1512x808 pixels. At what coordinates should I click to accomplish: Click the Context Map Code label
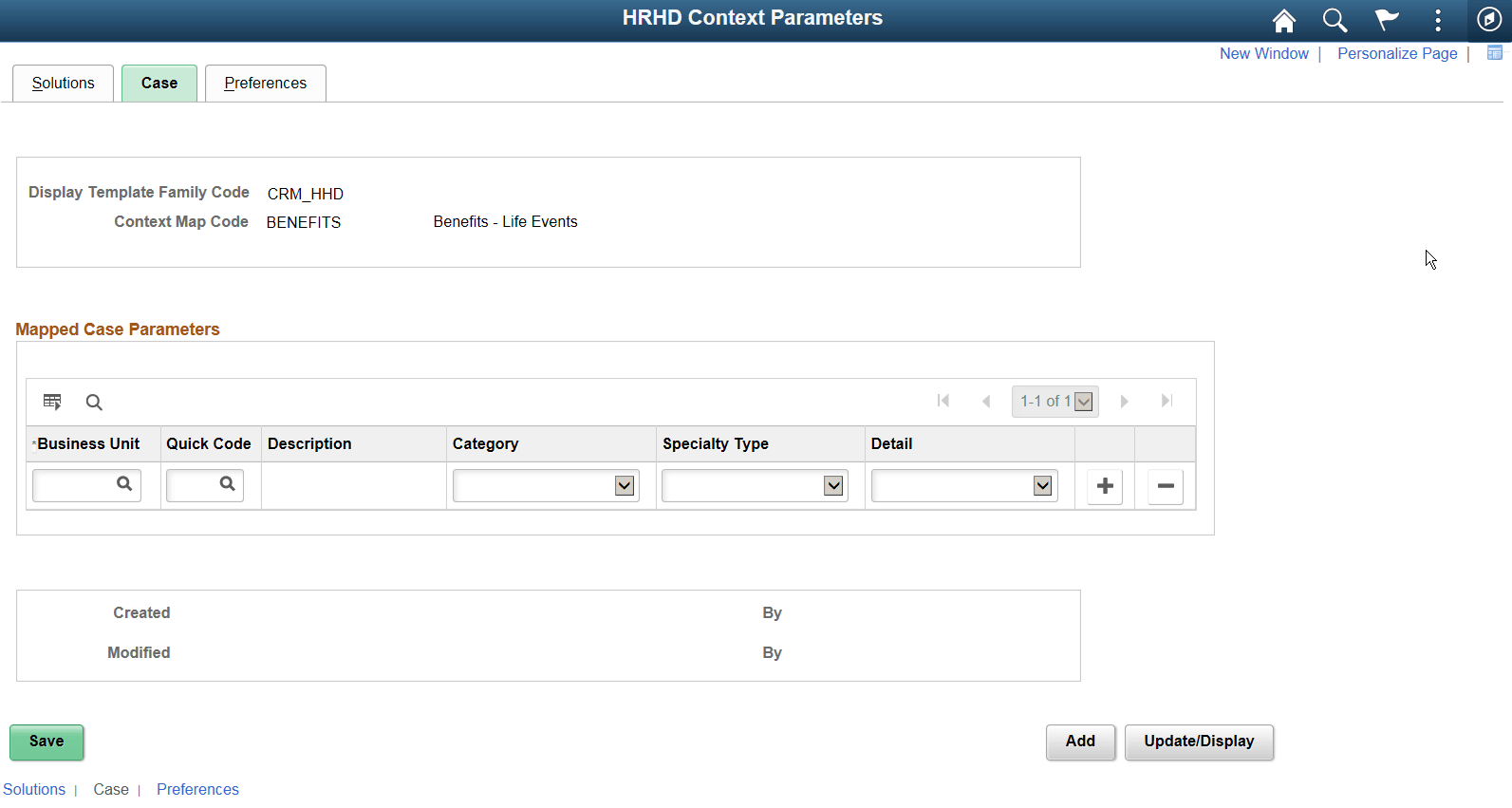(181, 222)
